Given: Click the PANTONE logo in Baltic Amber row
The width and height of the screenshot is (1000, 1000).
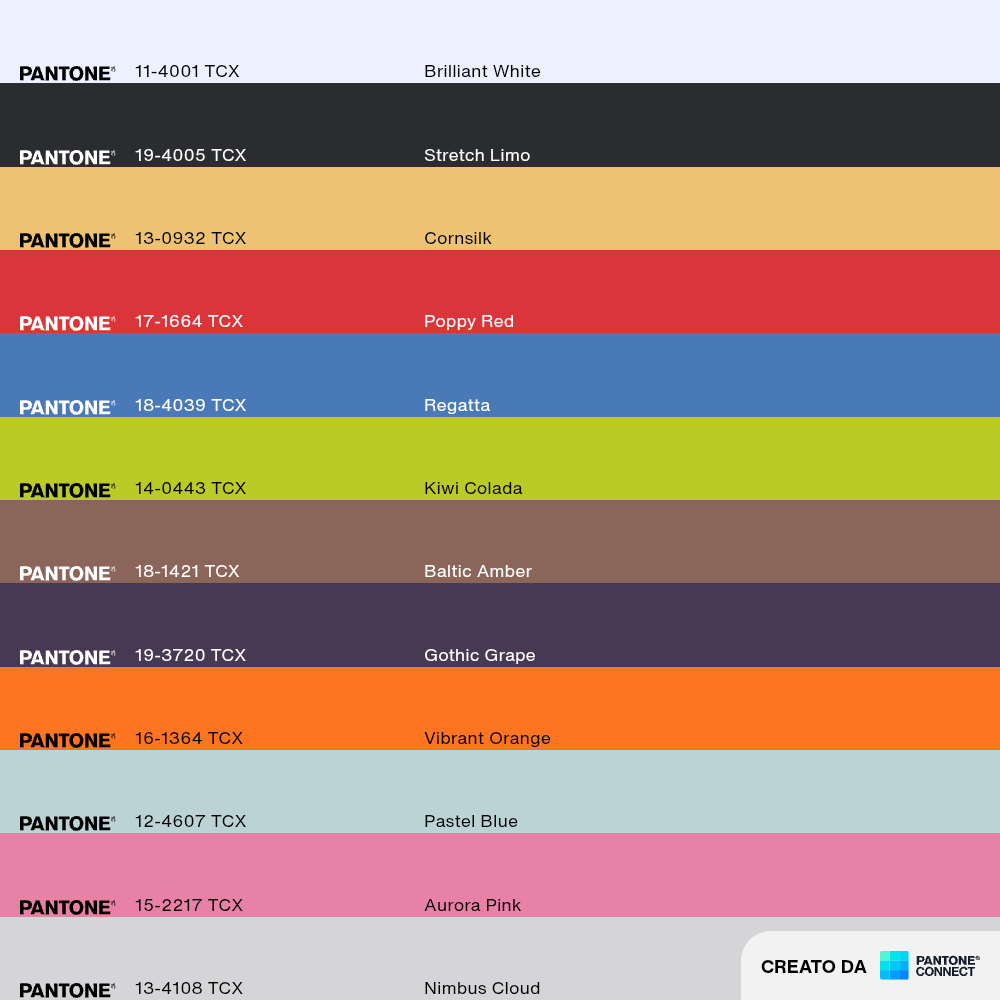Looking at the screenshot, I should tap(67, 573).
